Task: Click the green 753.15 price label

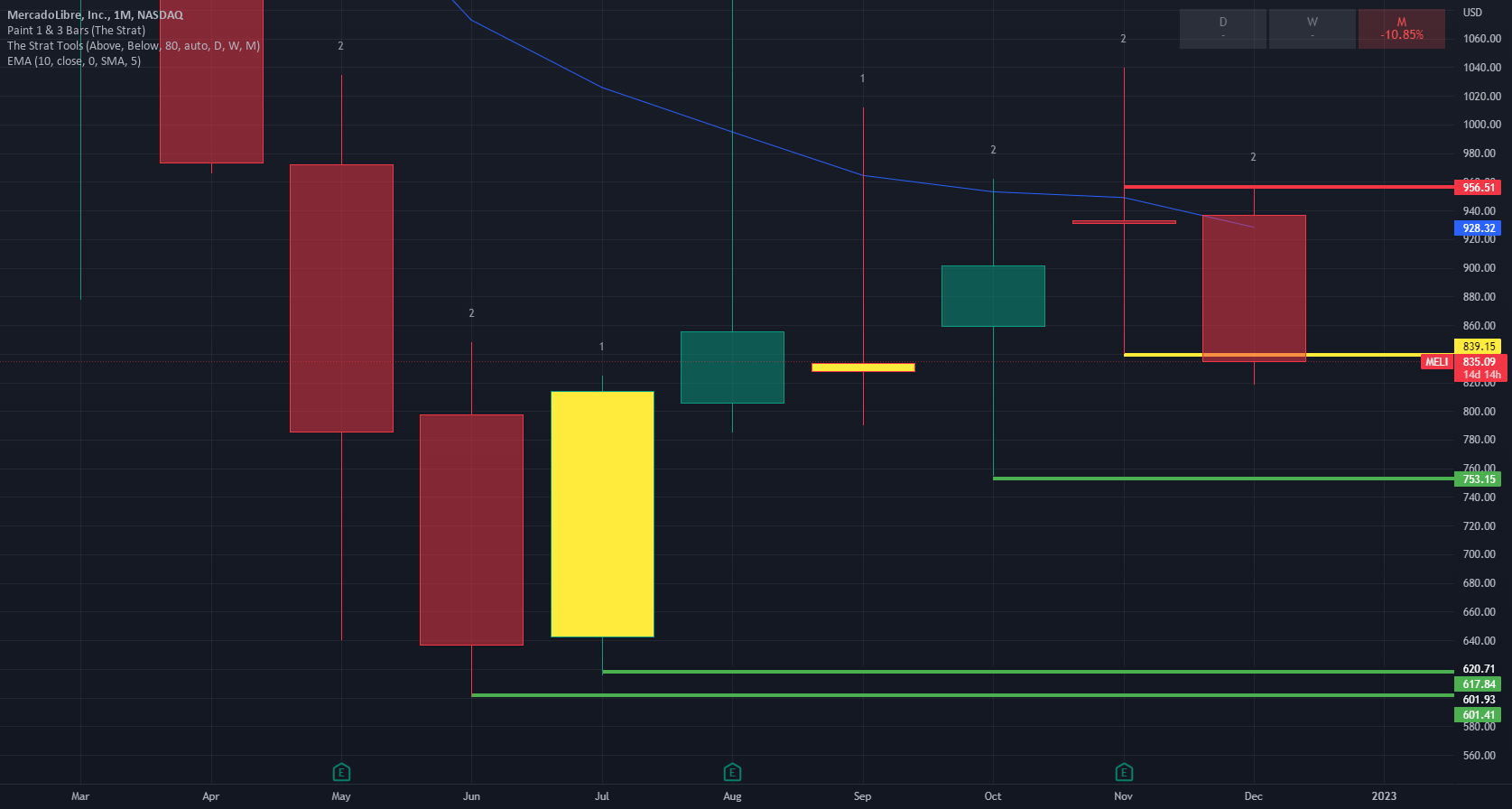Action: point(1478,479)
